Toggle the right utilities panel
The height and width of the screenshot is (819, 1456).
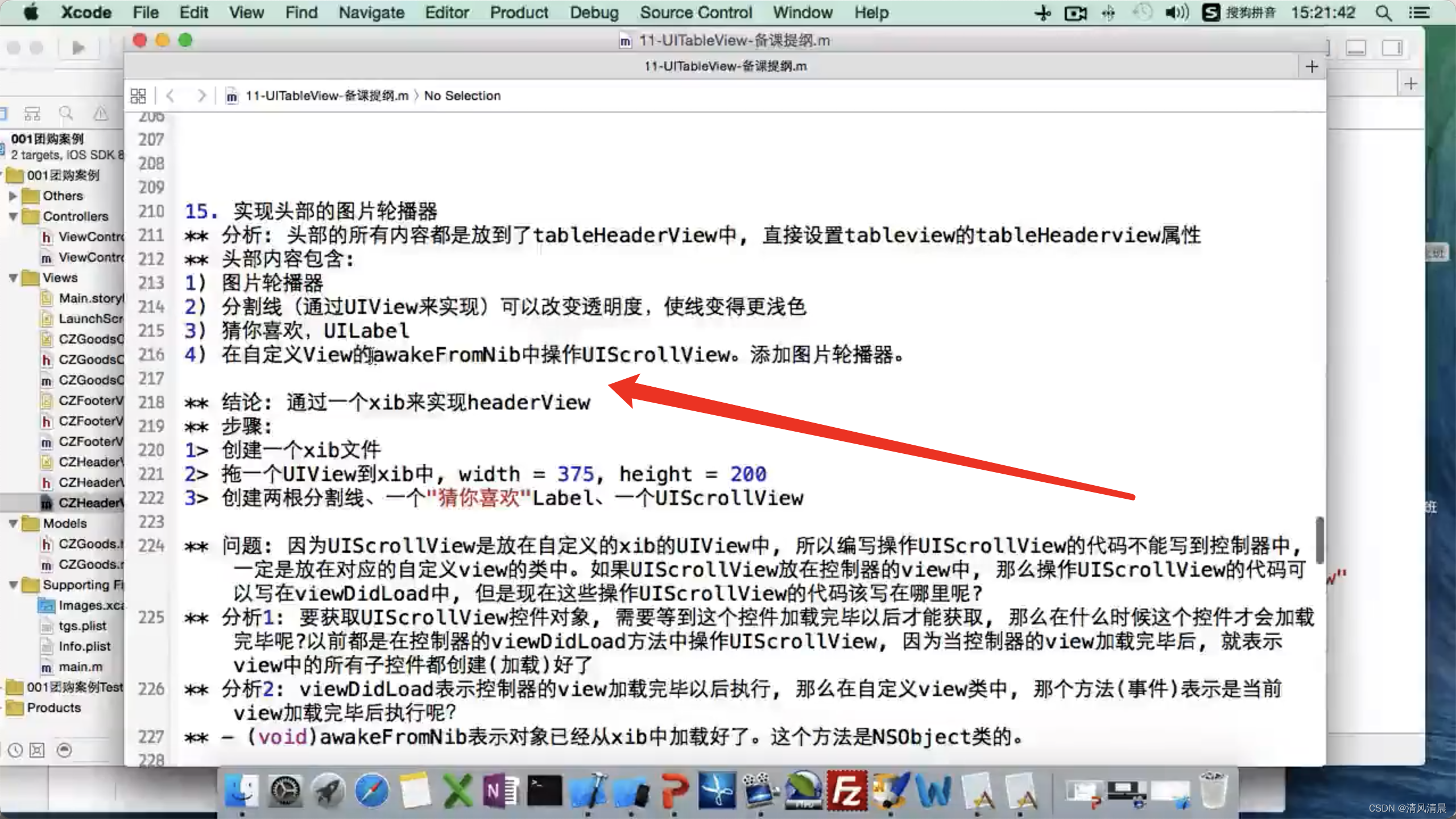(x=1392, y=48)
